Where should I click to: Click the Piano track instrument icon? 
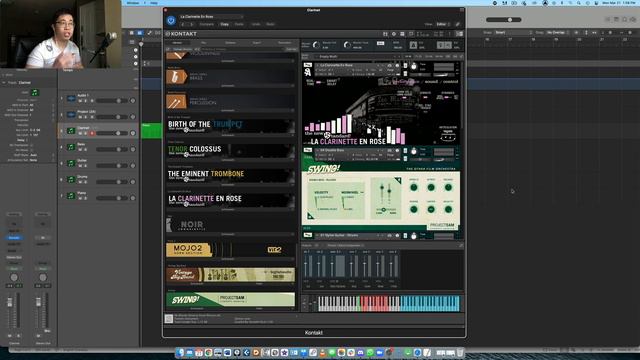click(x=71, y=196)
